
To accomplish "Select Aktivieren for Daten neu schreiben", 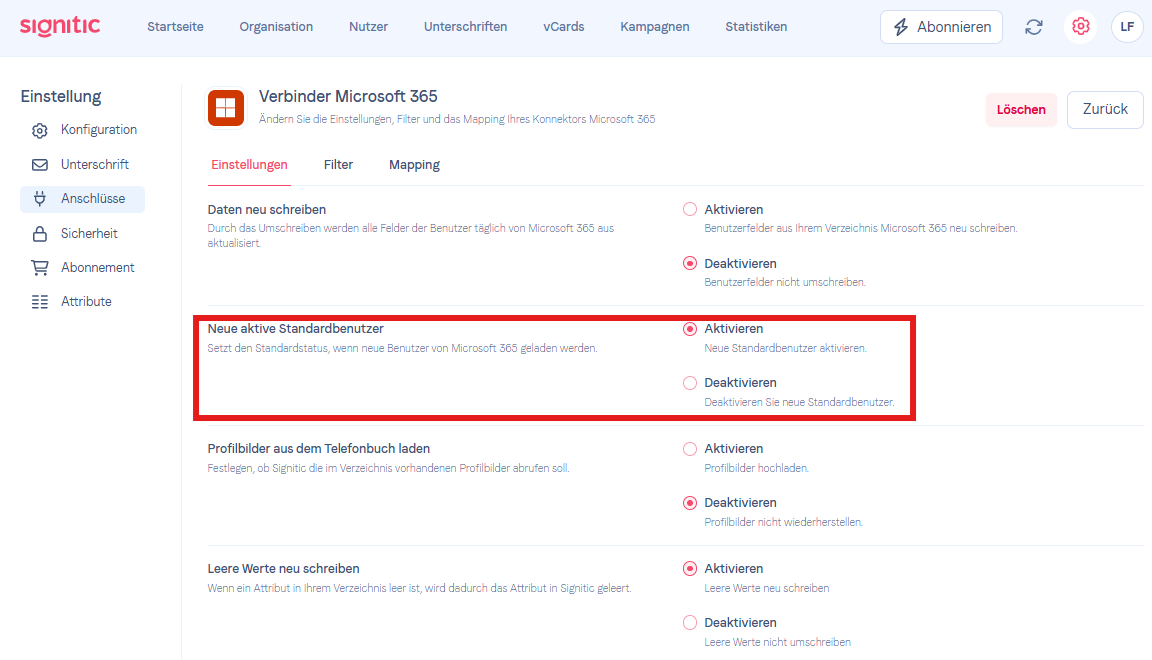I will coord(690,209).
